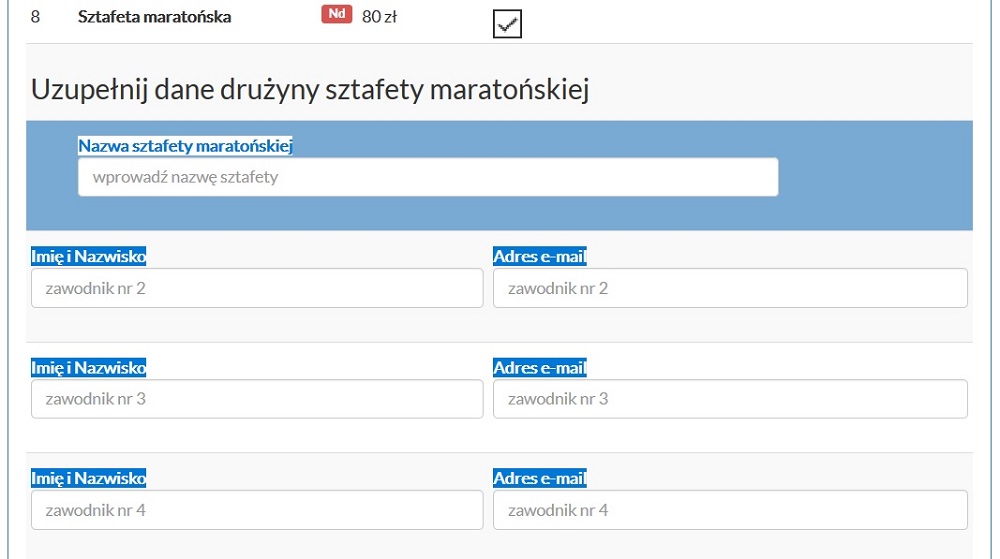Viewport: 1000px width, 559px height.
Task: Click the Nazwa sztafety maratońskiej label
Action: coord(185,146)
